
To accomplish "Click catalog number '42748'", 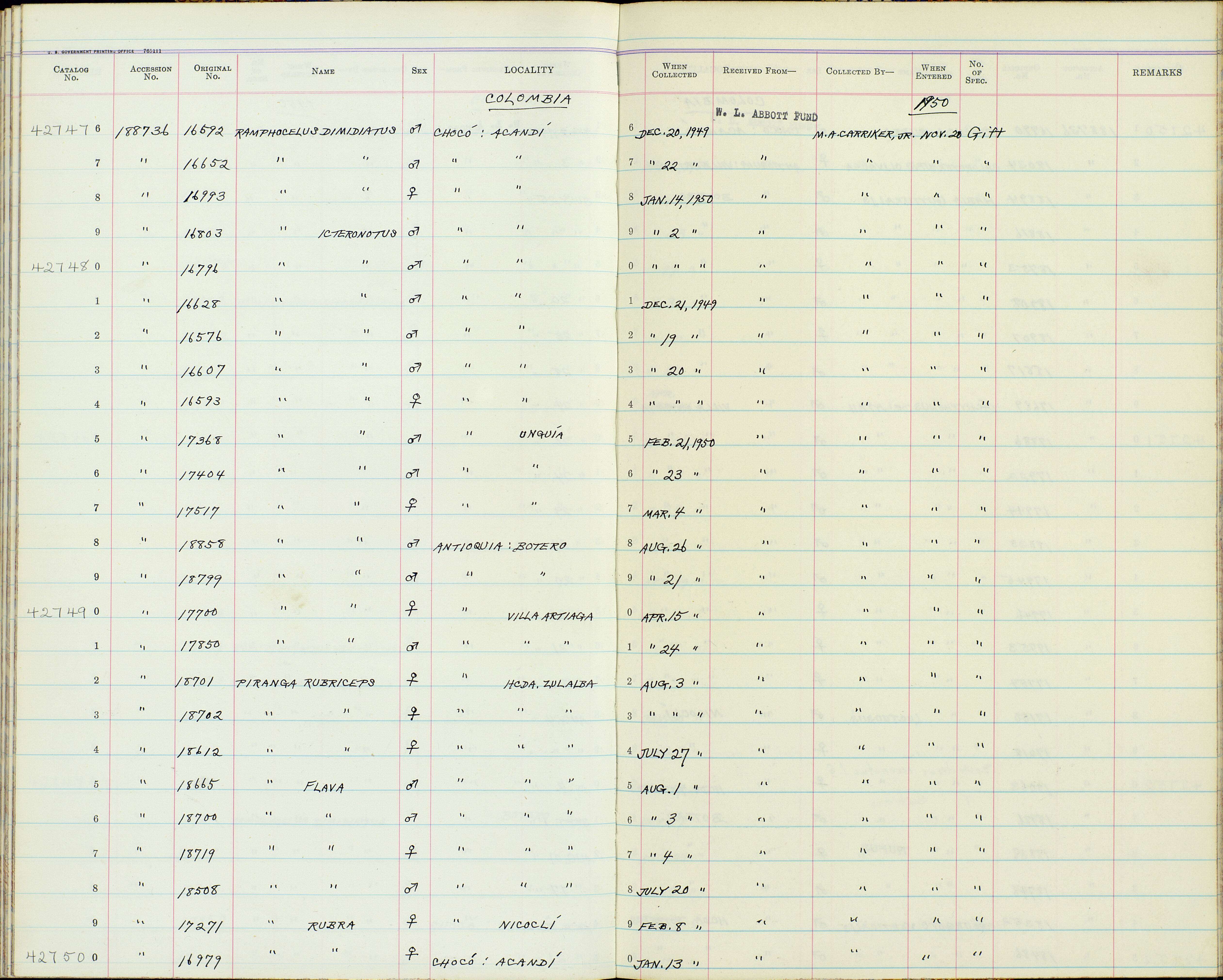I will tap(60, 267).
